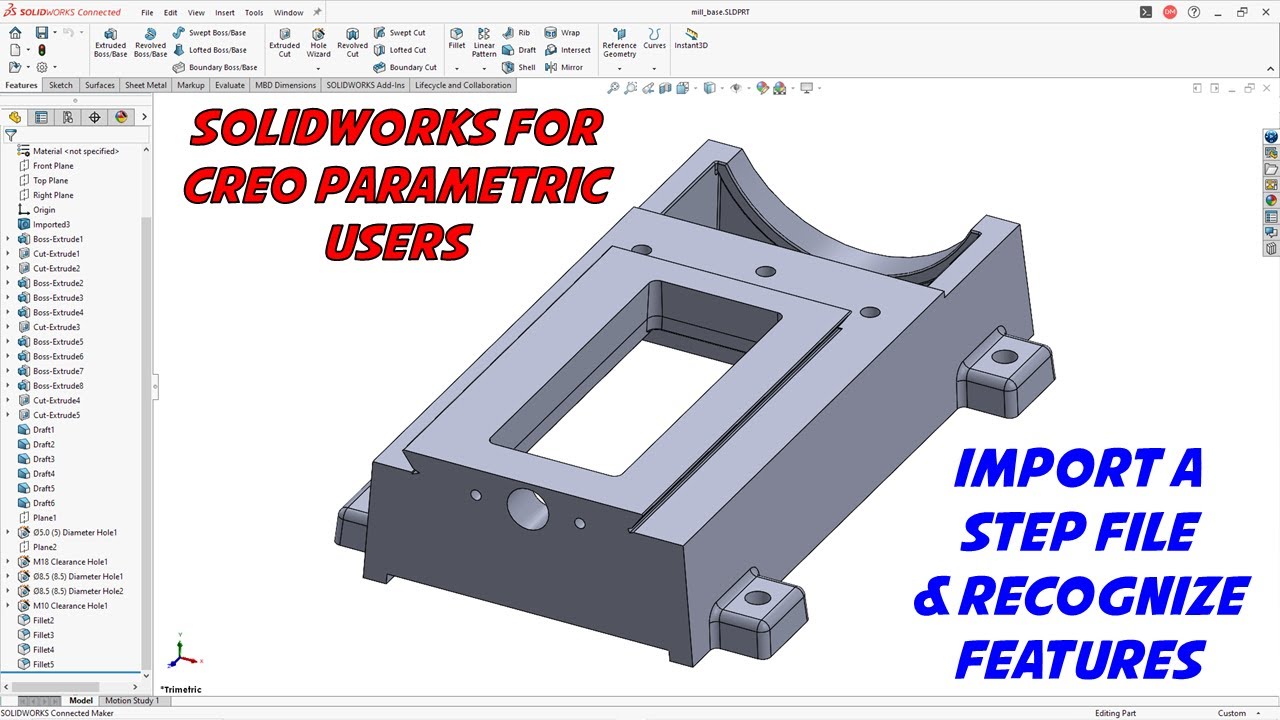1280x720 pixels.
Task: Select the Intersect tool
Action: coord(567,49)
